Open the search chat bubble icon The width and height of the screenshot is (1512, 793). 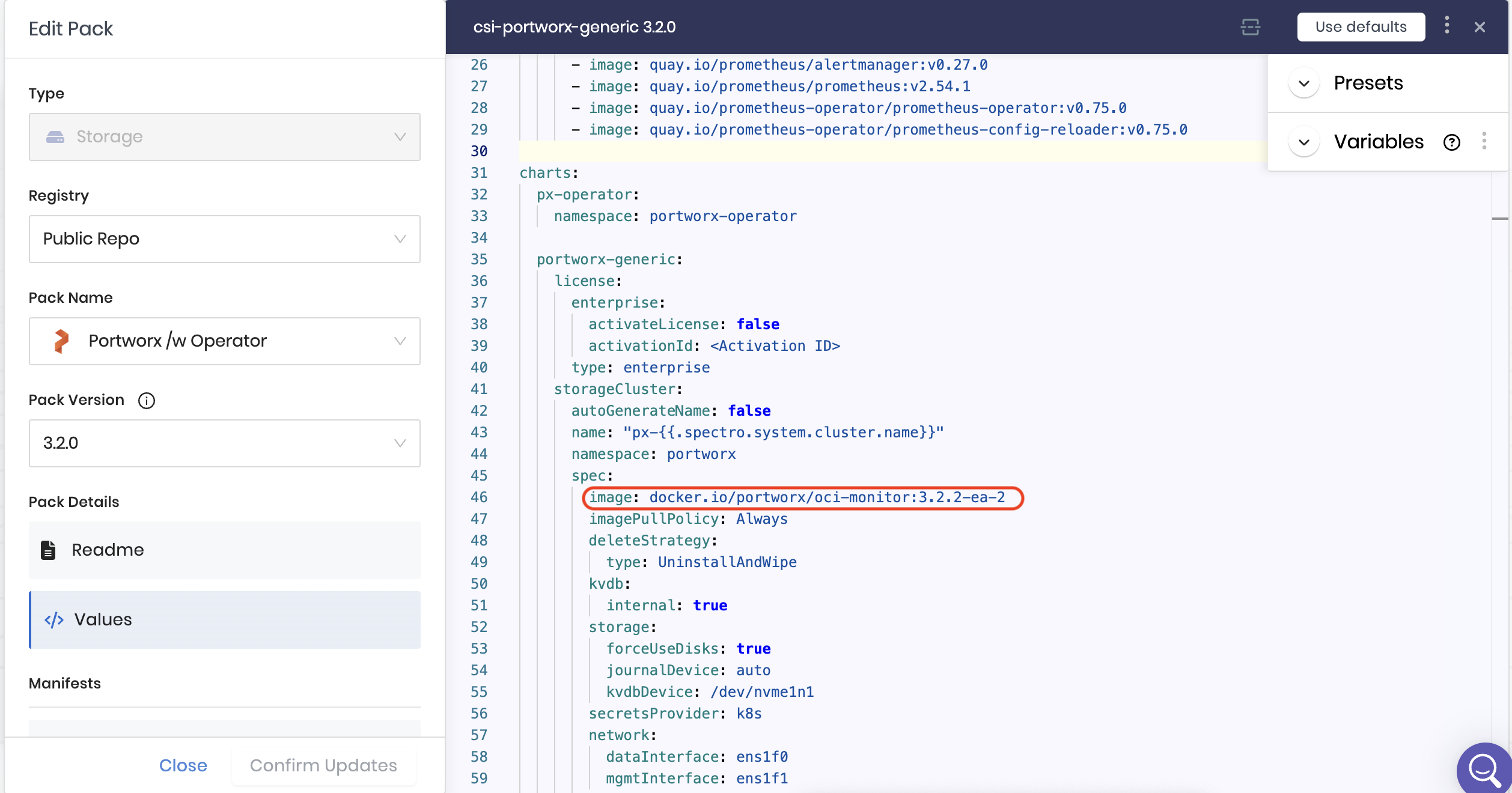(1484, 769)
